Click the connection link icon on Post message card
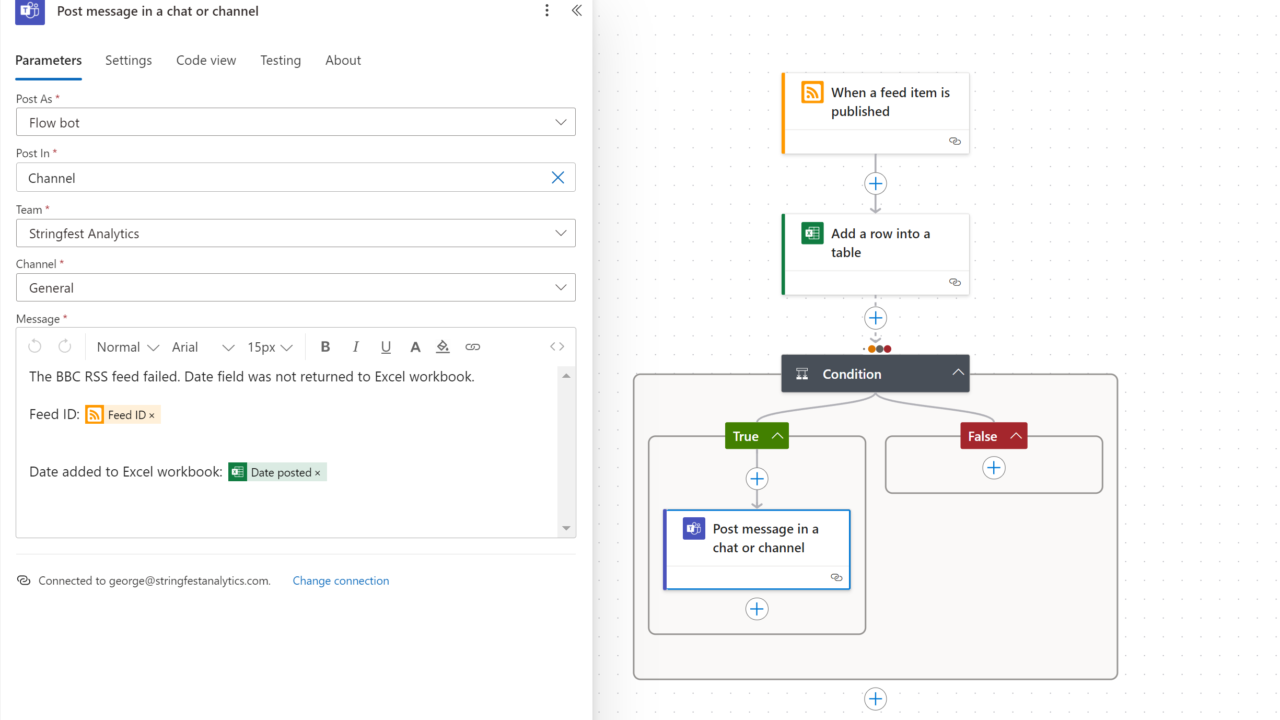Viewport: 1280px width, 720px height. (837, 577)
